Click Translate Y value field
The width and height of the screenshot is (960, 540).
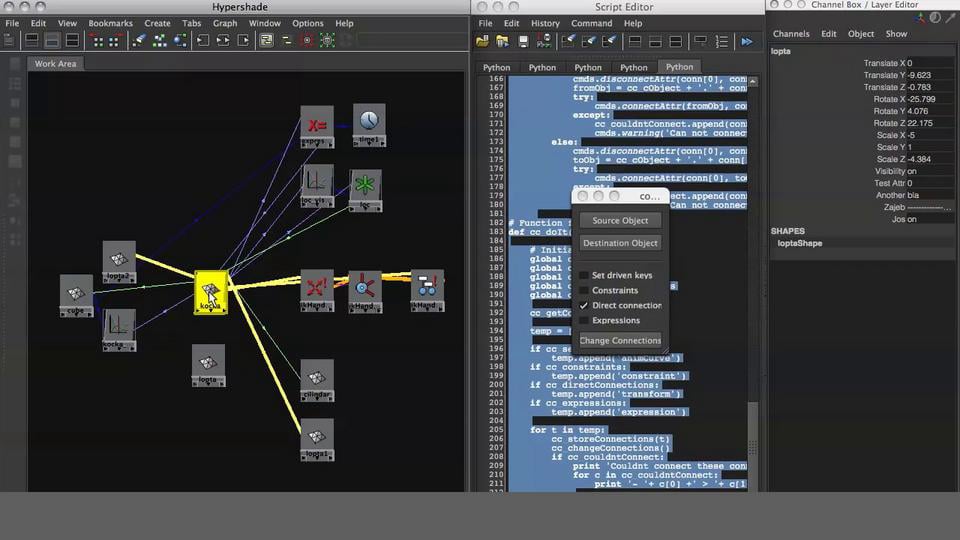(929, 75)
